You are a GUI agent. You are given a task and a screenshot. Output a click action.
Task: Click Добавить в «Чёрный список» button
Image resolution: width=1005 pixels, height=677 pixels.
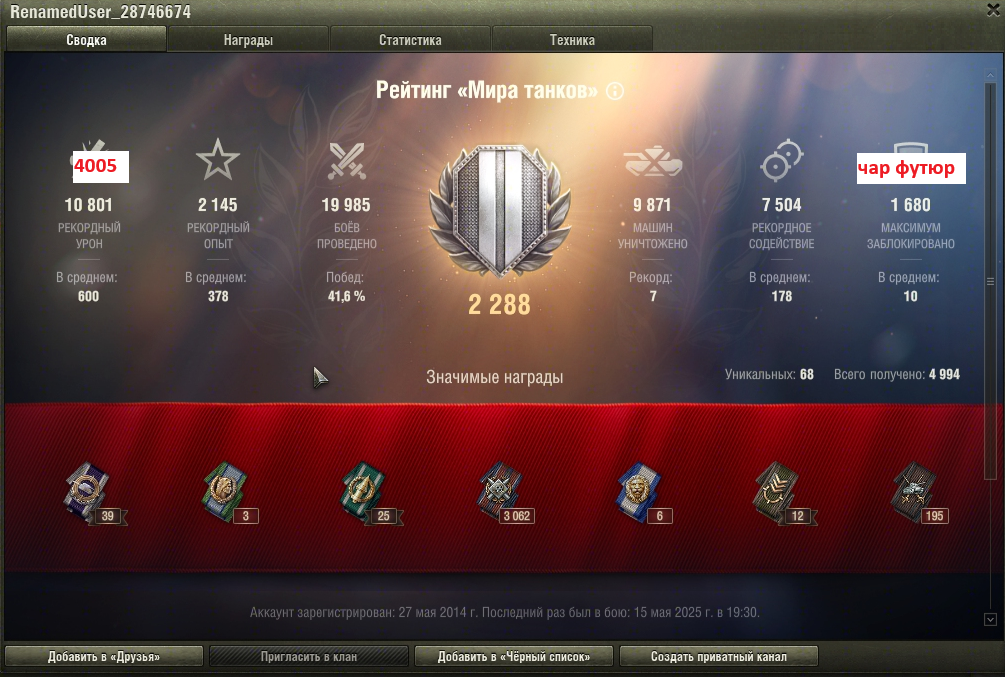[x=514, y=656]
